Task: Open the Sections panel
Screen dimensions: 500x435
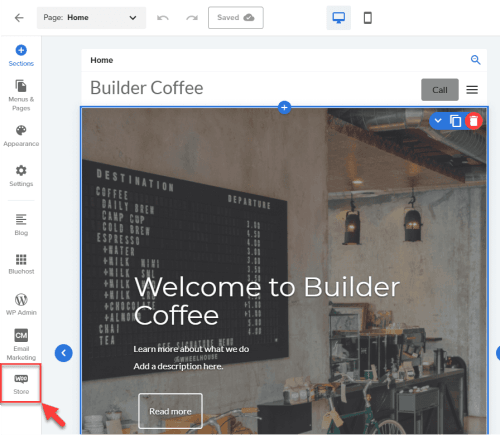Action: 21,56
